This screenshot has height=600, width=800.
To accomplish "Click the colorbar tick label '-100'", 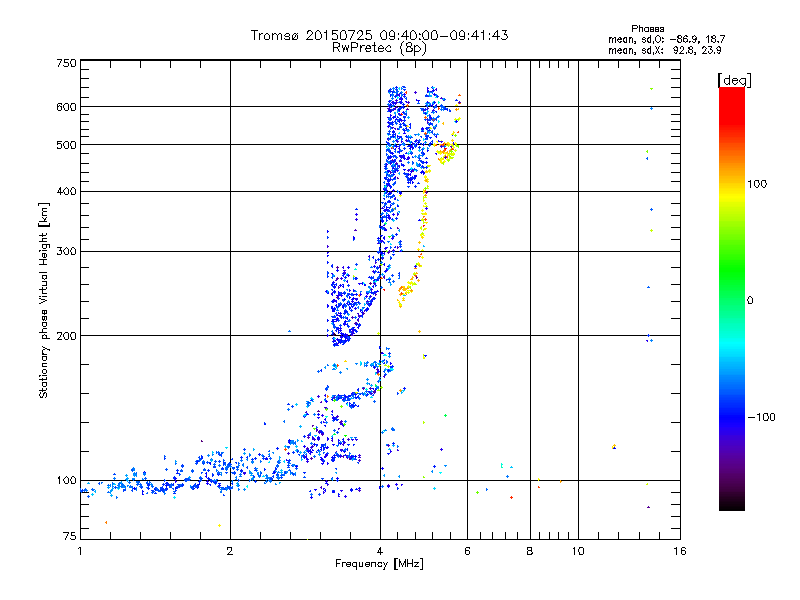I will click(761, 417).
